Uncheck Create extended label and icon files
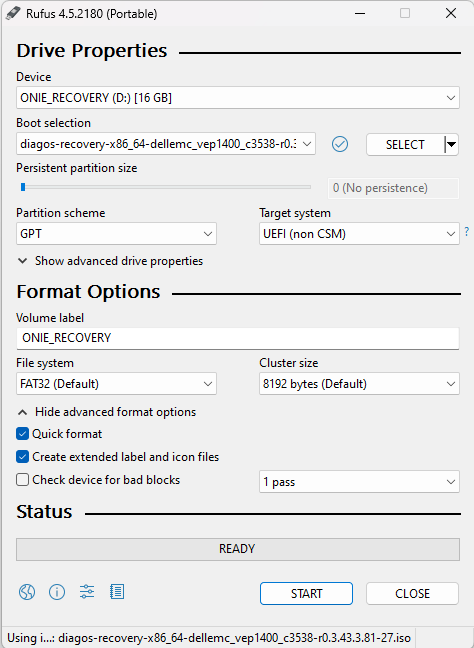Screen dimensions: 474x648 tap(22, 457)
